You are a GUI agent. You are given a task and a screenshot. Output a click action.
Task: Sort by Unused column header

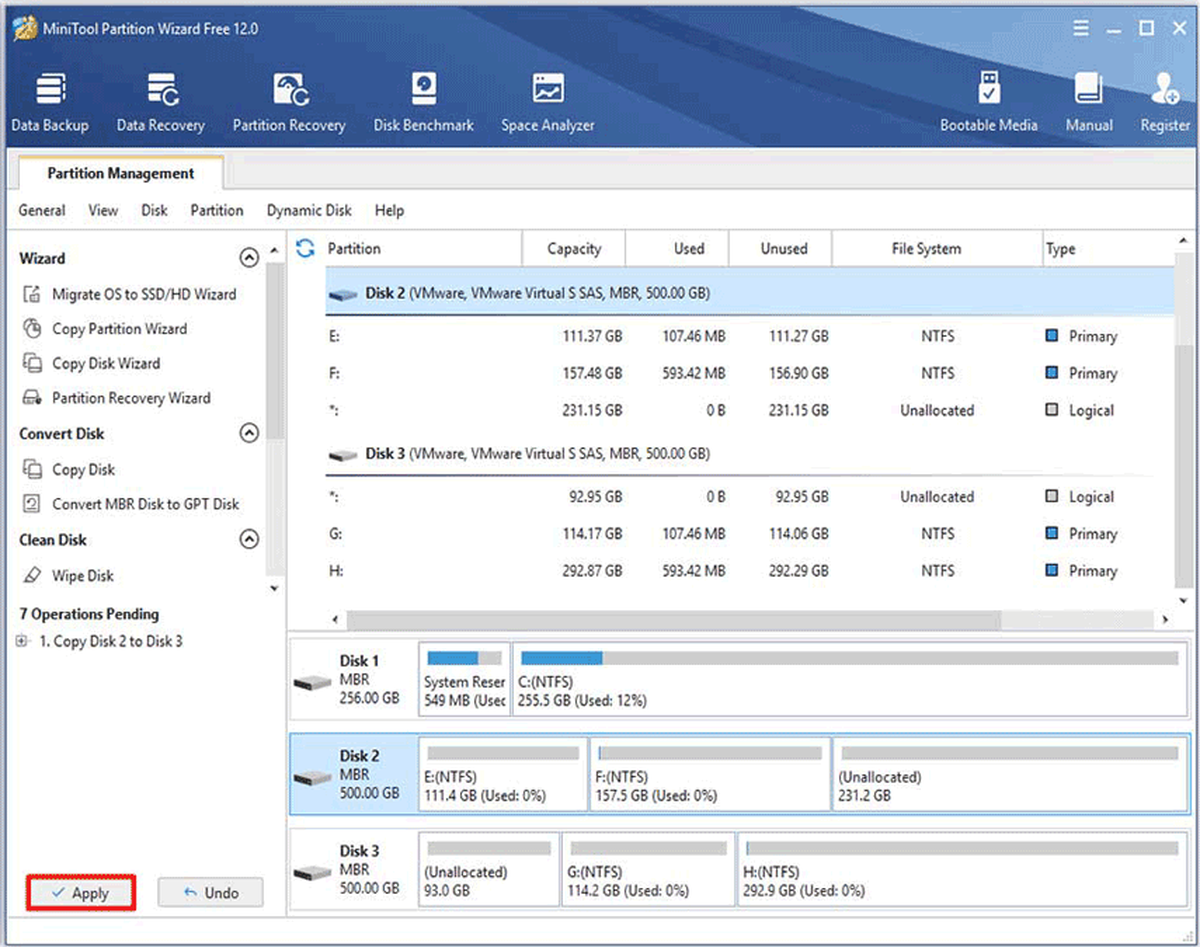[783, 248]
